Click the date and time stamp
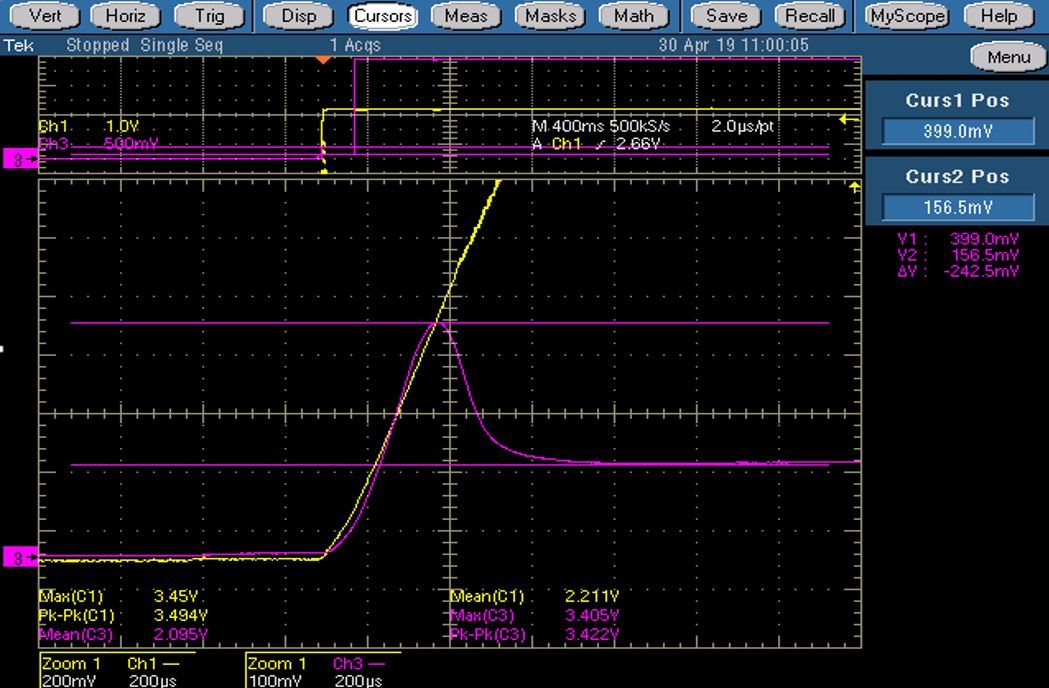The height and width of the screenshot is (688, 1049). point(733,46)
